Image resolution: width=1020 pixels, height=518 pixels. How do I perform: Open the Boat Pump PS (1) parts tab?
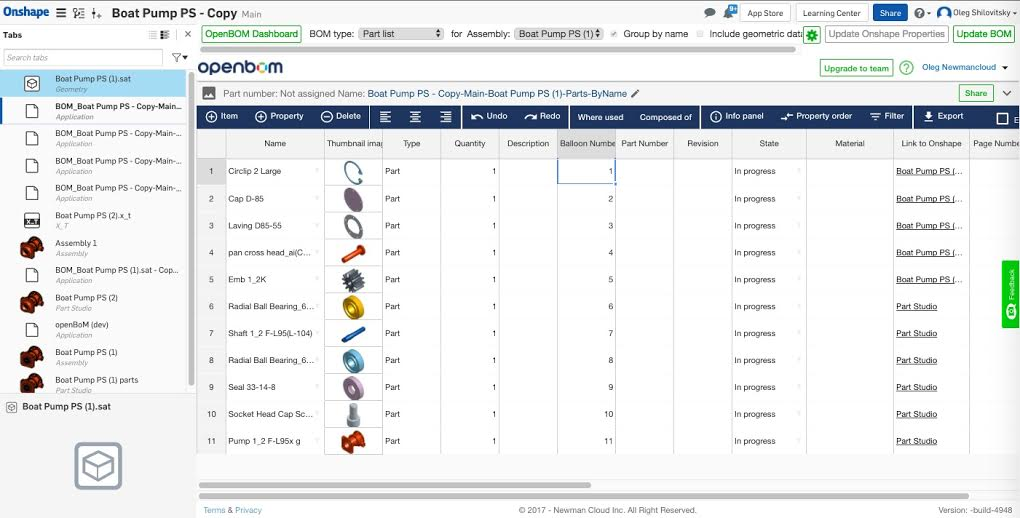[x=93, y=384]
